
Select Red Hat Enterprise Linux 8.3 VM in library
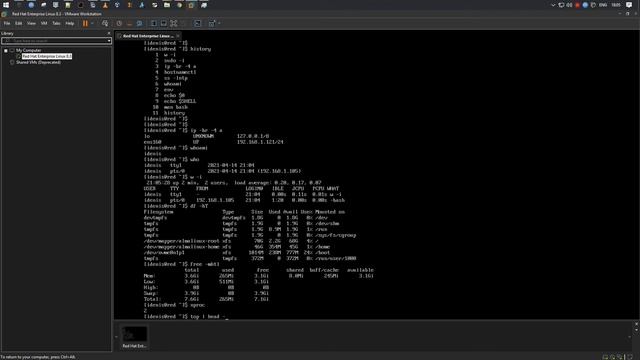[x=47, y=56]
